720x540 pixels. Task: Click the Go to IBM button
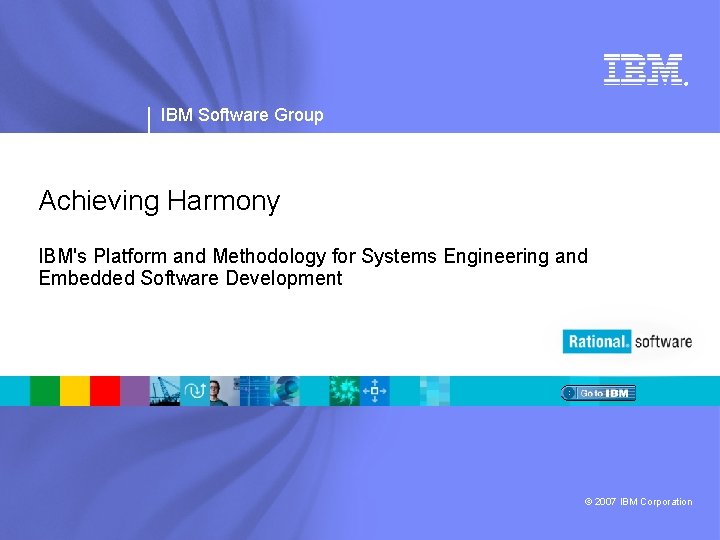pyautogui.click(x=598, y=393)
